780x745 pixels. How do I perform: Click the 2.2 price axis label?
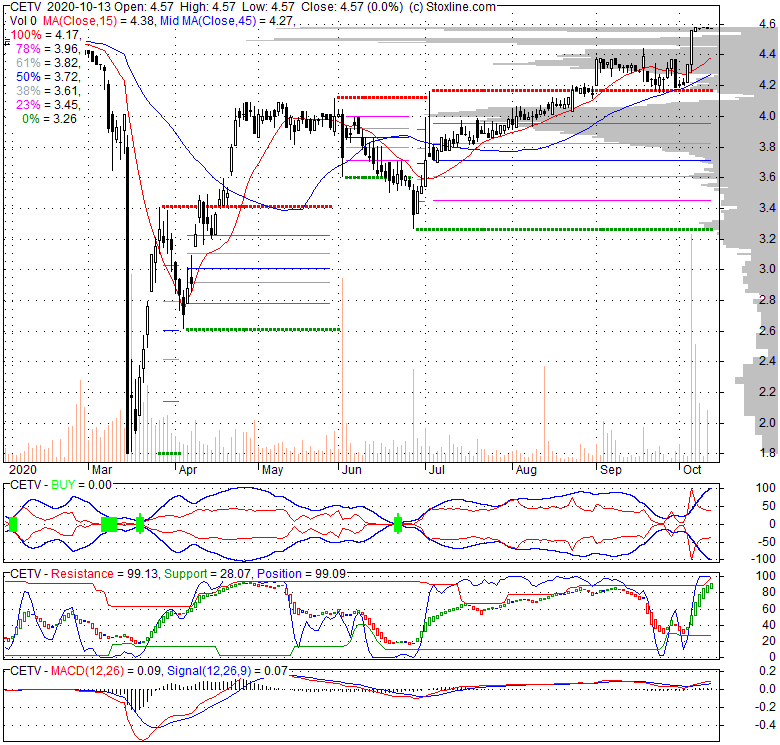(x=767, y=392)
